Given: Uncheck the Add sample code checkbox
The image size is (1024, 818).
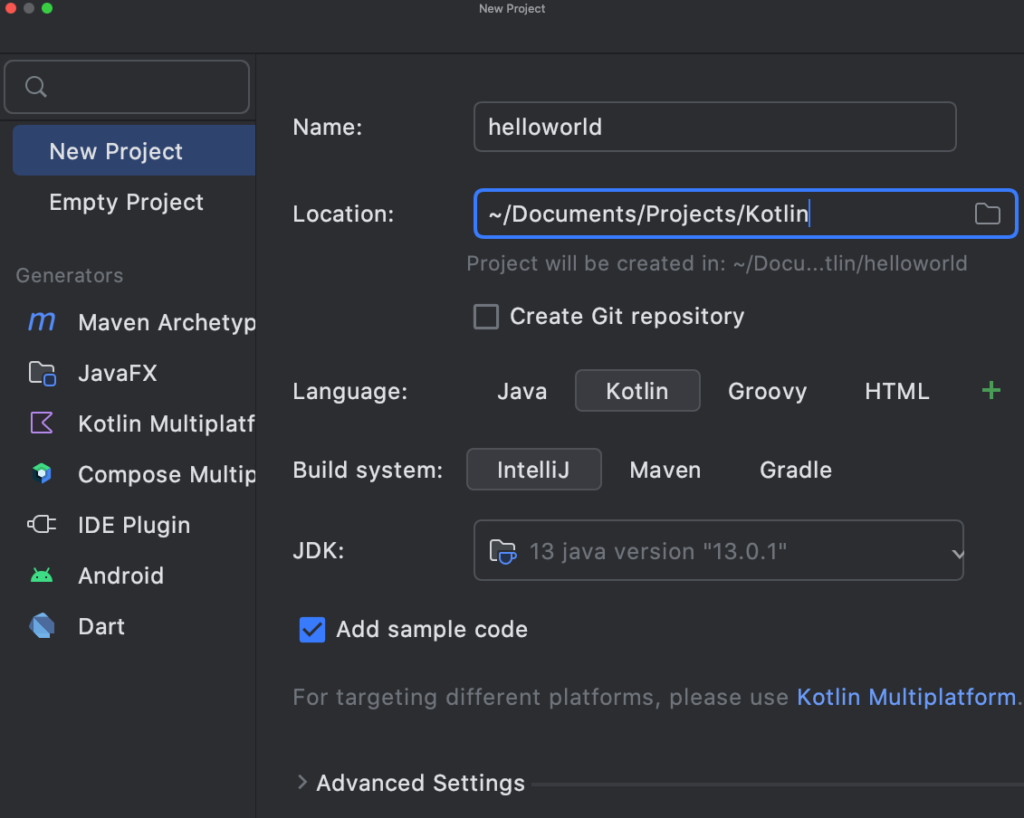Looking at the screenshot, I should pos(312,630).
